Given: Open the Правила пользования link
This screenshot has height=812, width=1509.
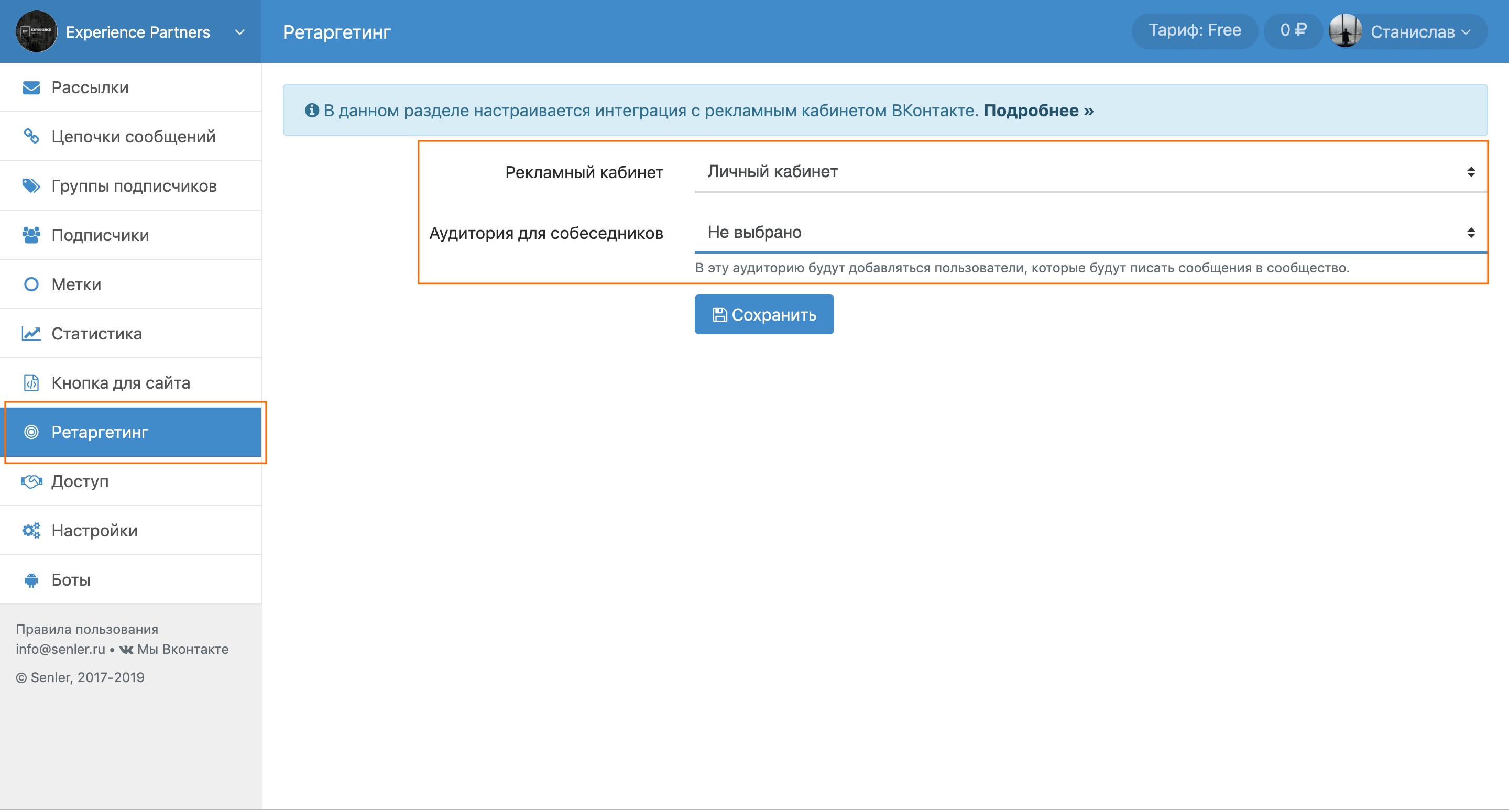Looking at the screenshot, I should click(86, 629).
